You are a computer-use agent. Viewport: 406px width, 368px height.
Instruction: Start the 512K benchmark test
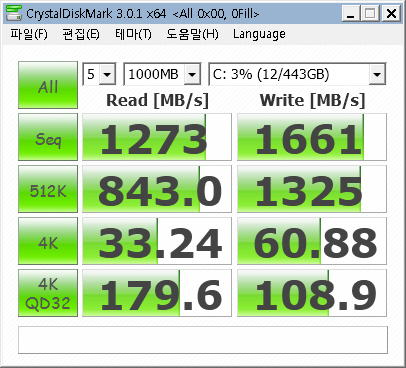(48, 189)
